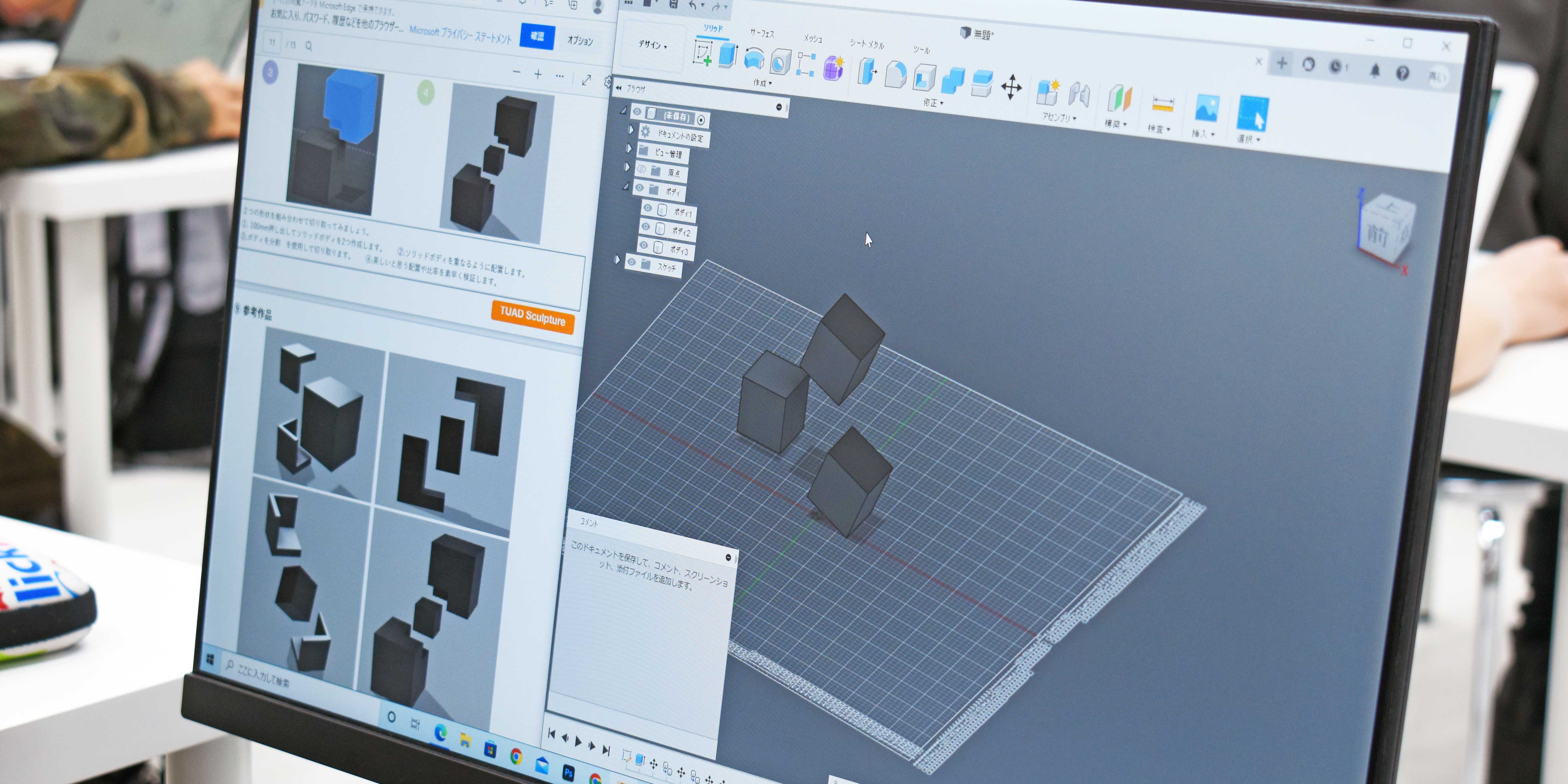Image resolution: width=1568 pixels, height=784 pixels.
Task: Activate the root component radio button
Action: pyautogui.click(x=701, y=120)
